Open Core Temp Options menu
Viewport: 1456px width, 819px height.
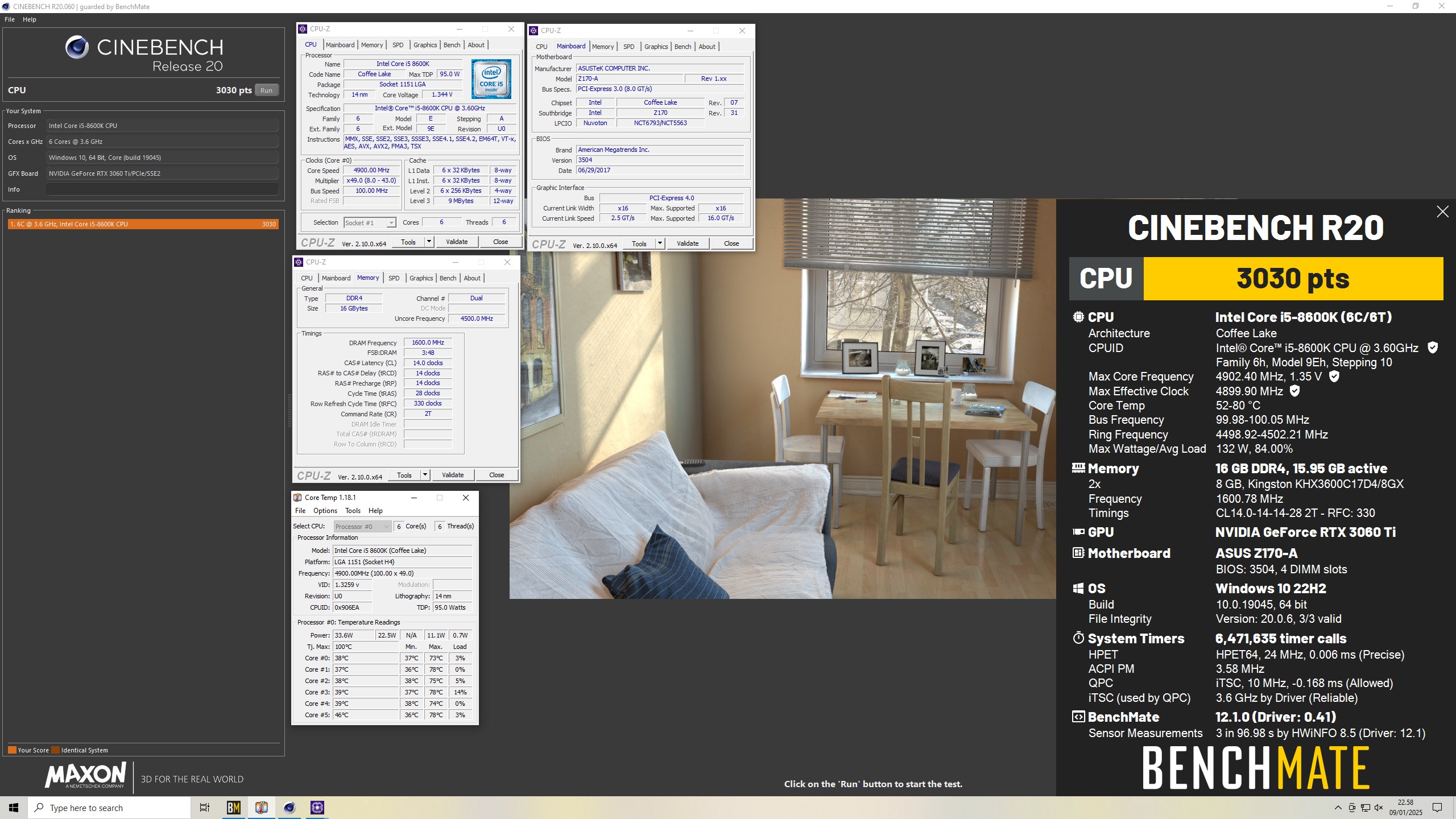[x=325, y=511]
